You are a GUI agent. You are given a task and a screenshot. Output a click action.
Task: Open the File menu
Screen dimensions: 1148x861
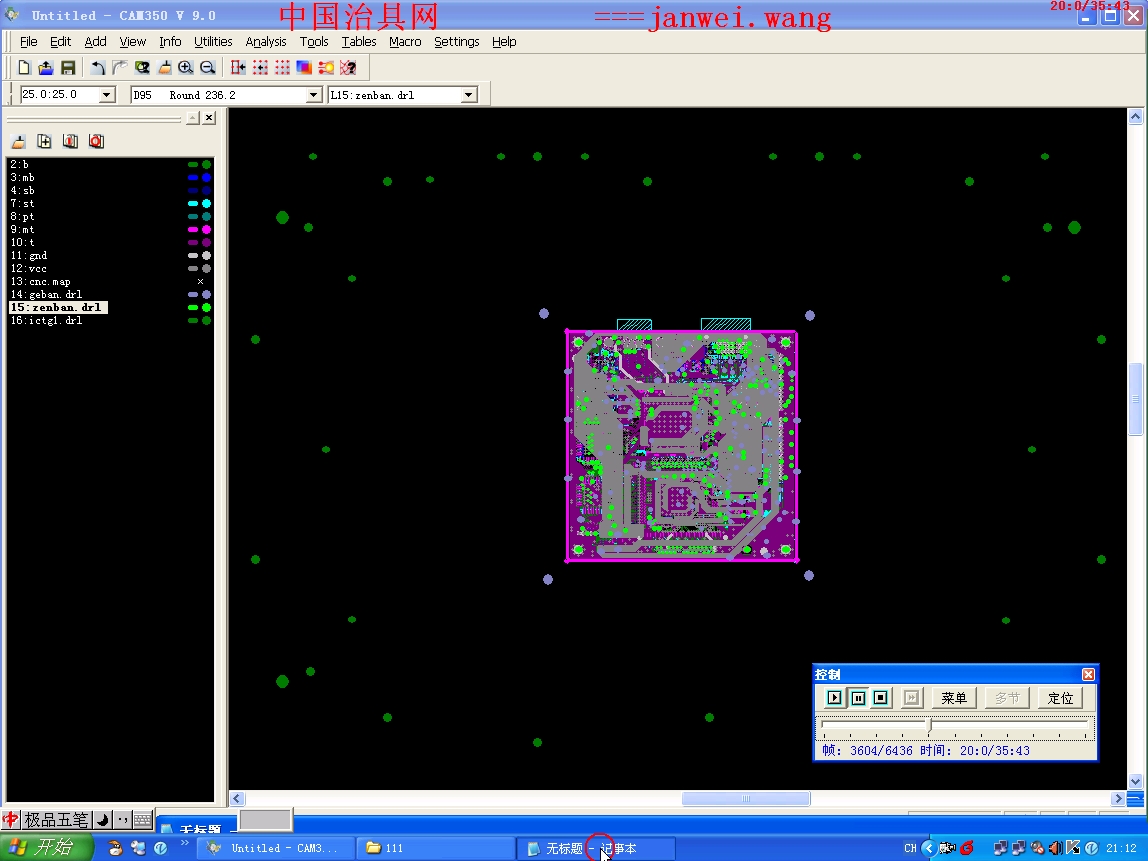point(29,42)
